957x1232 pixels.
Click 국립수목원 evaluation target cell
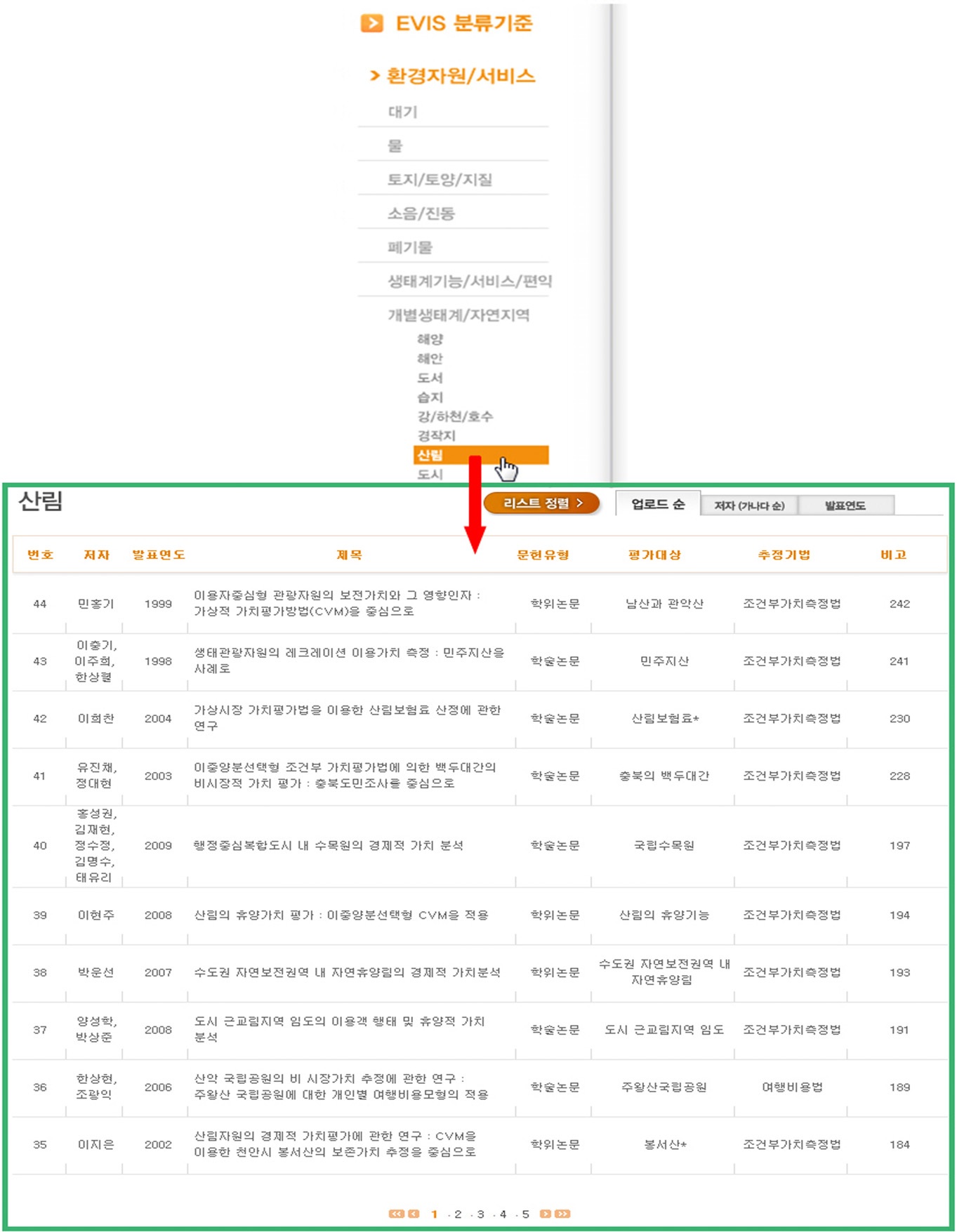coord(664,846)
